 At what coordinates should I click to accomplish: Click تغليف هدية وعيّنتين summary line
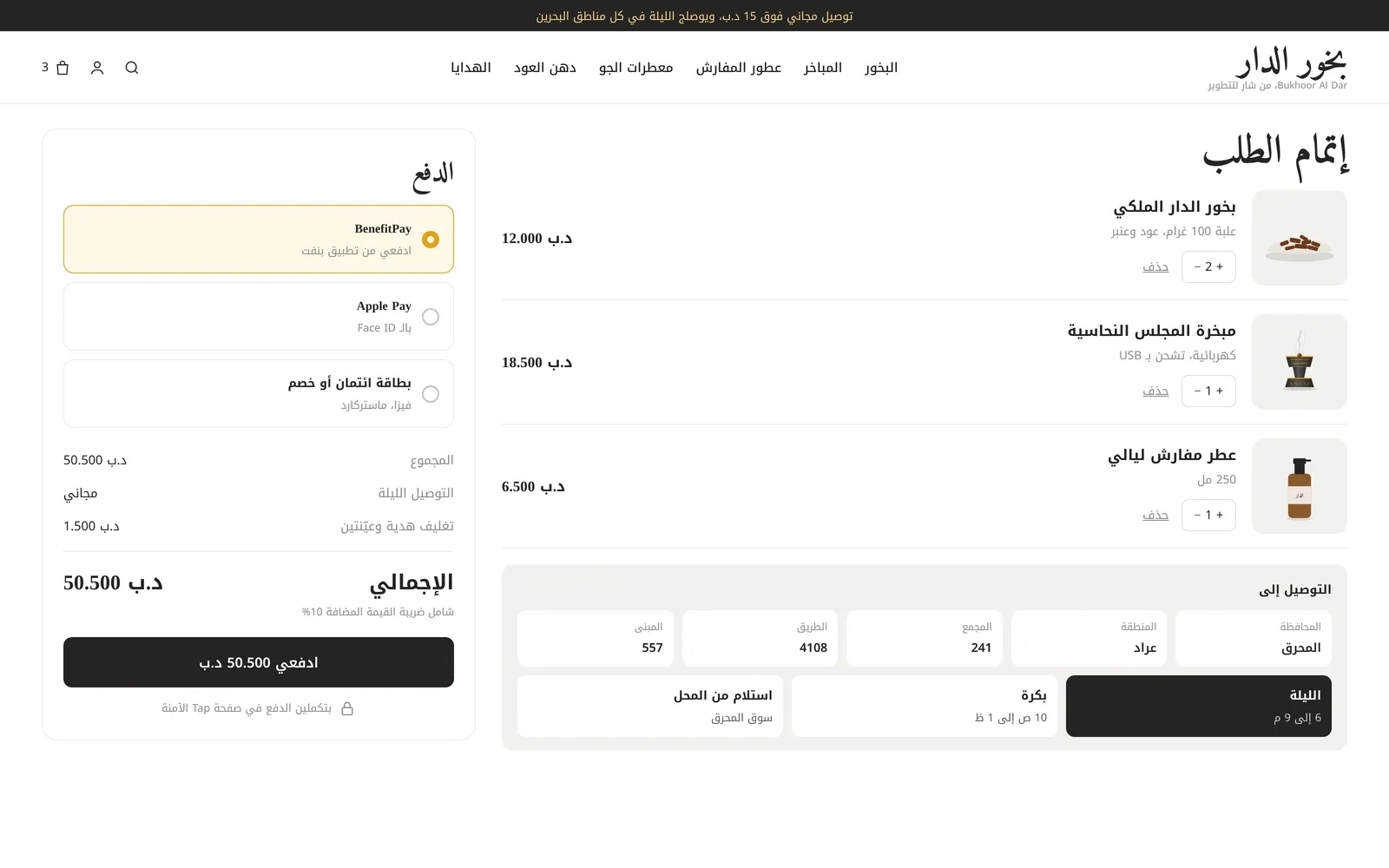(x=259, y=526)
